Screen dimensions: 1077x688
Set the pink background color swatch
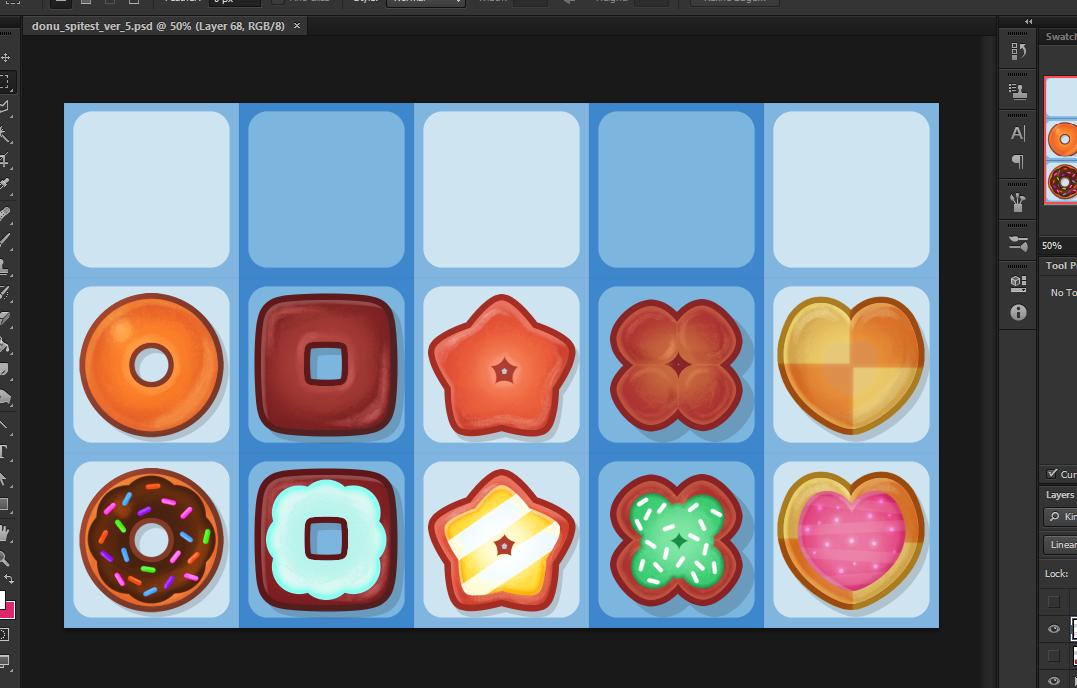(x=8, y=610)
